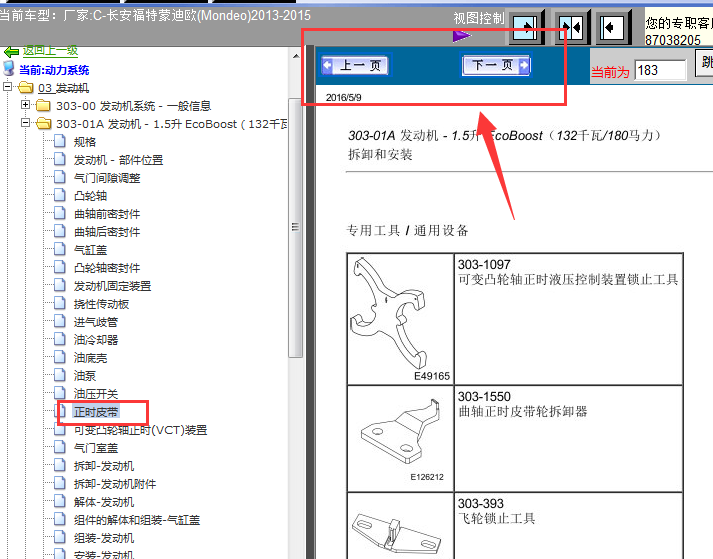Click 曲轴正时皮带轮拆卸器 description text
This screenshot has height=559, width=713.
coord(522,412)
